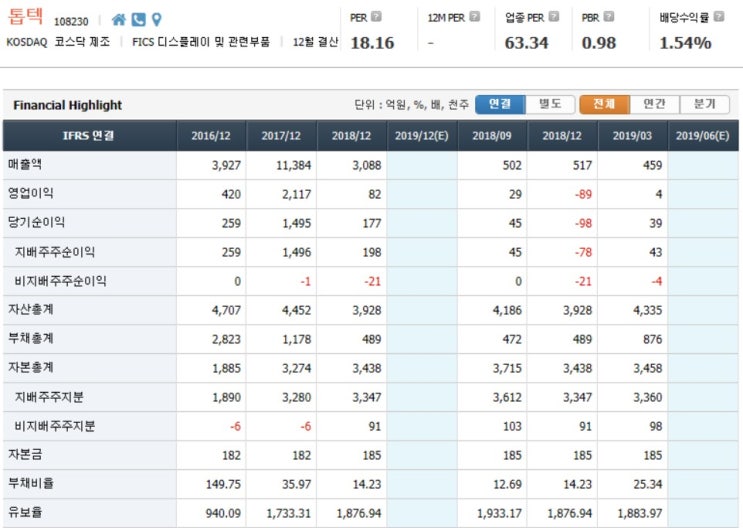Switch to the 분기 quarterly tab
This screenshot has width=743, height=528.
705,104
